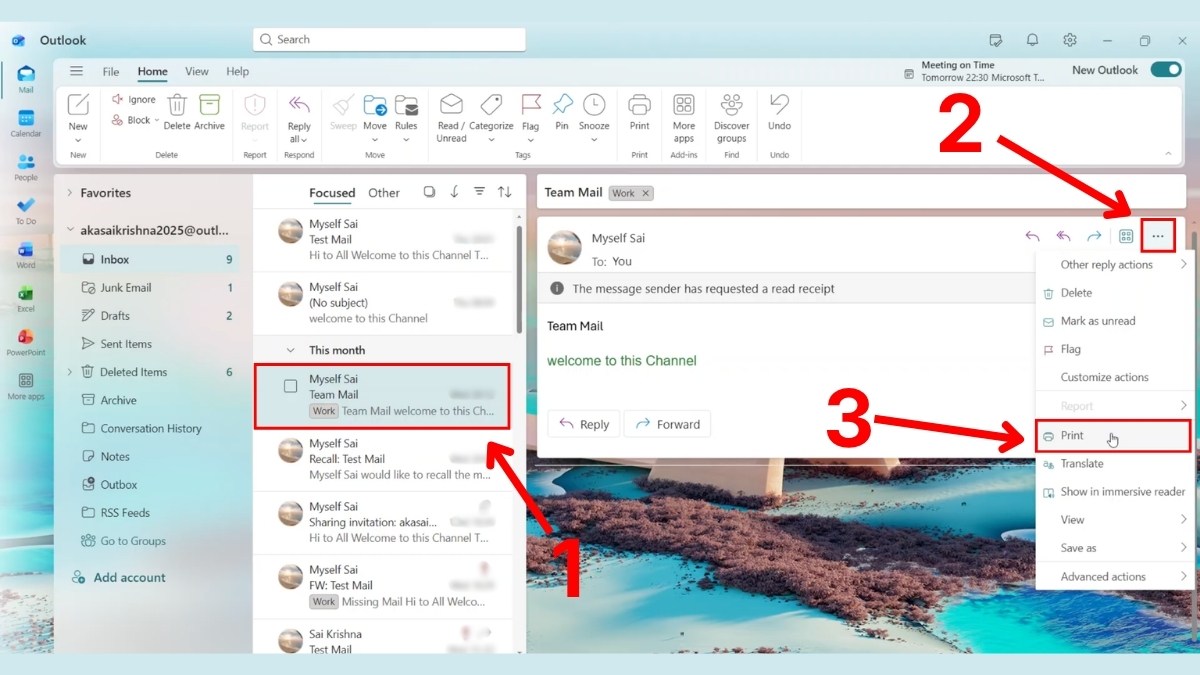Choose Print in the context menu
This screenshot has width=1200, height=675.
pos(1113,436)
